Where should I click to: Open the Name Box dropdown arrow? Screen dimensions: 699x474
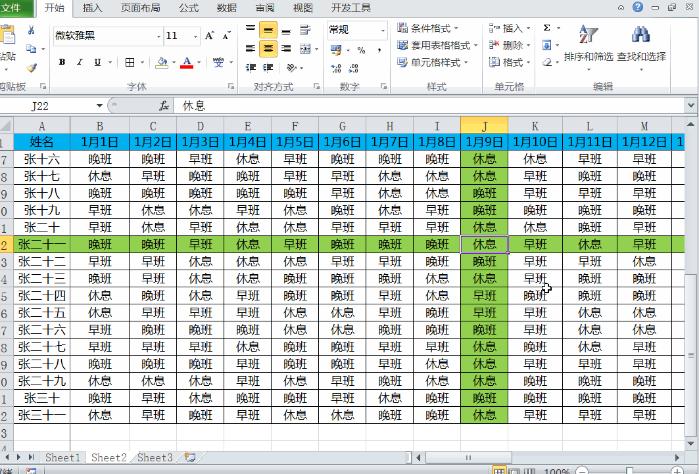tap(99, 106)
